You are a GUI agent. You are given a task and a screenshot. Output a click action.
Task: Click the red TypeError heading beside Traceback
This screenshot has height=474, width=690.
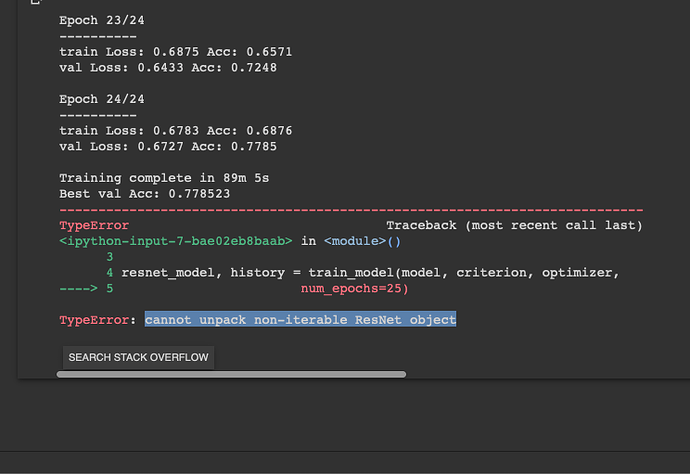(94, 227)
